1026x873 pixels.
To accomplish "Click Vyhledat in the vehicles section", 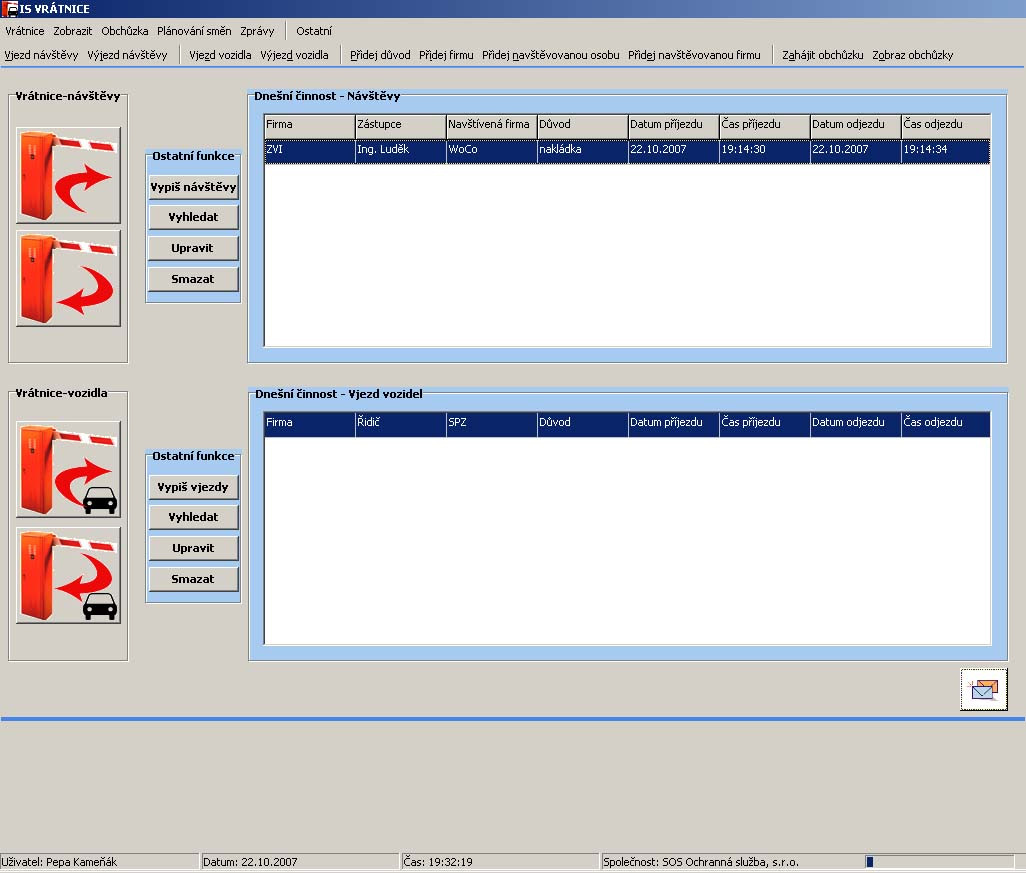I will click(193, 517).
